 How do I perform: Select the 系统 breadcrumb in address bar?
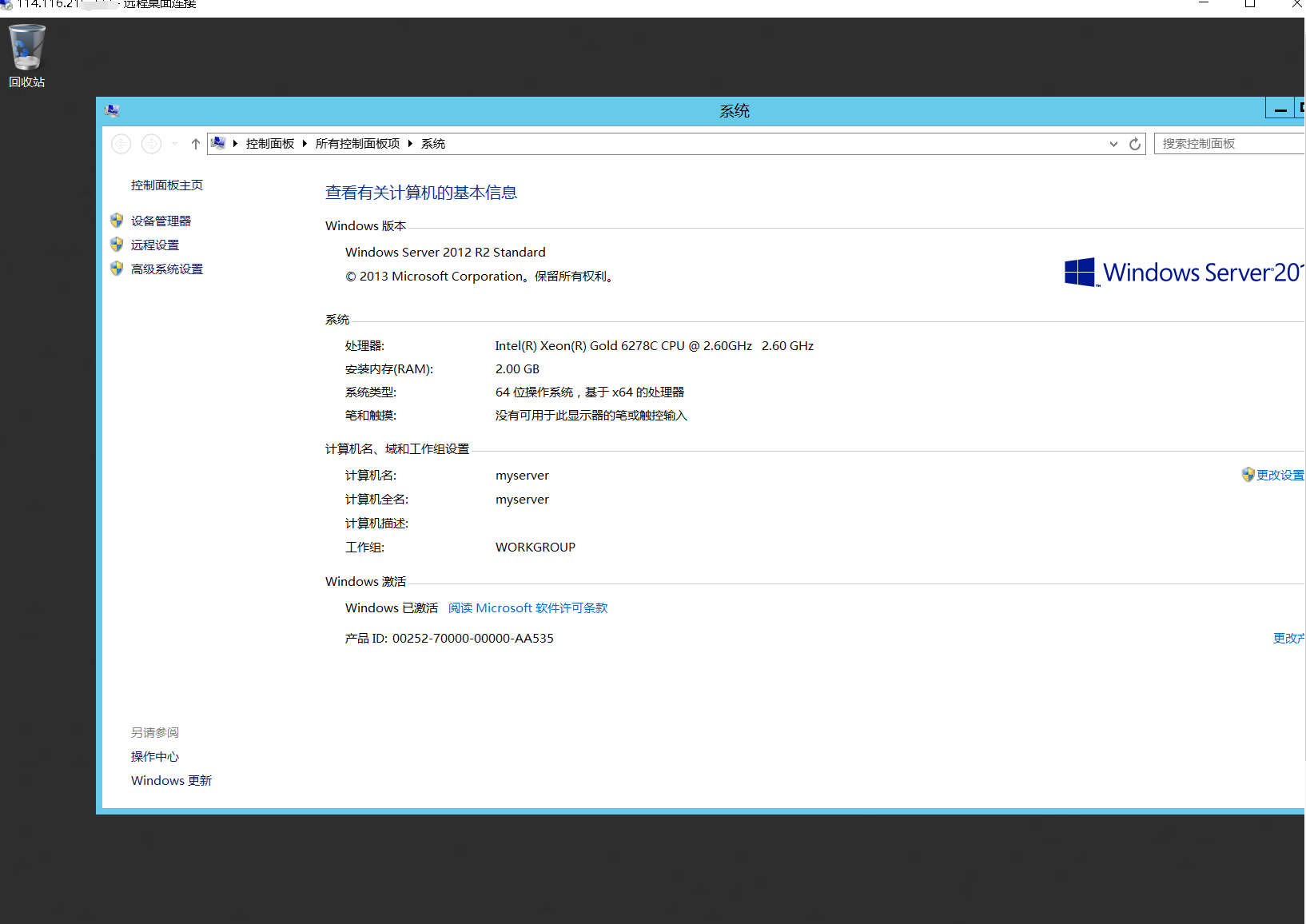(433, 144)
